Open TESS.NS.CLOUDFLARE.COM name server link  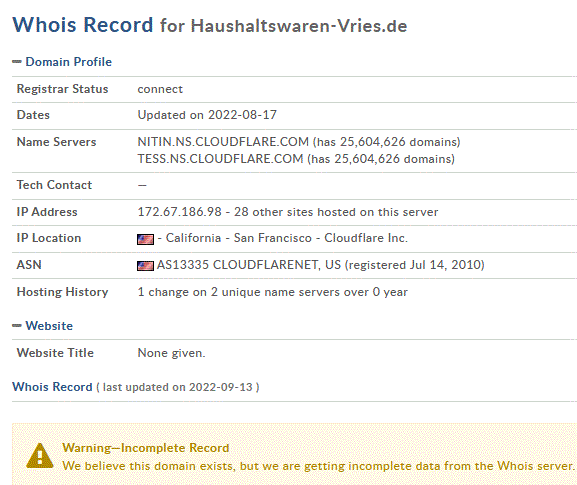pos(220,159)
